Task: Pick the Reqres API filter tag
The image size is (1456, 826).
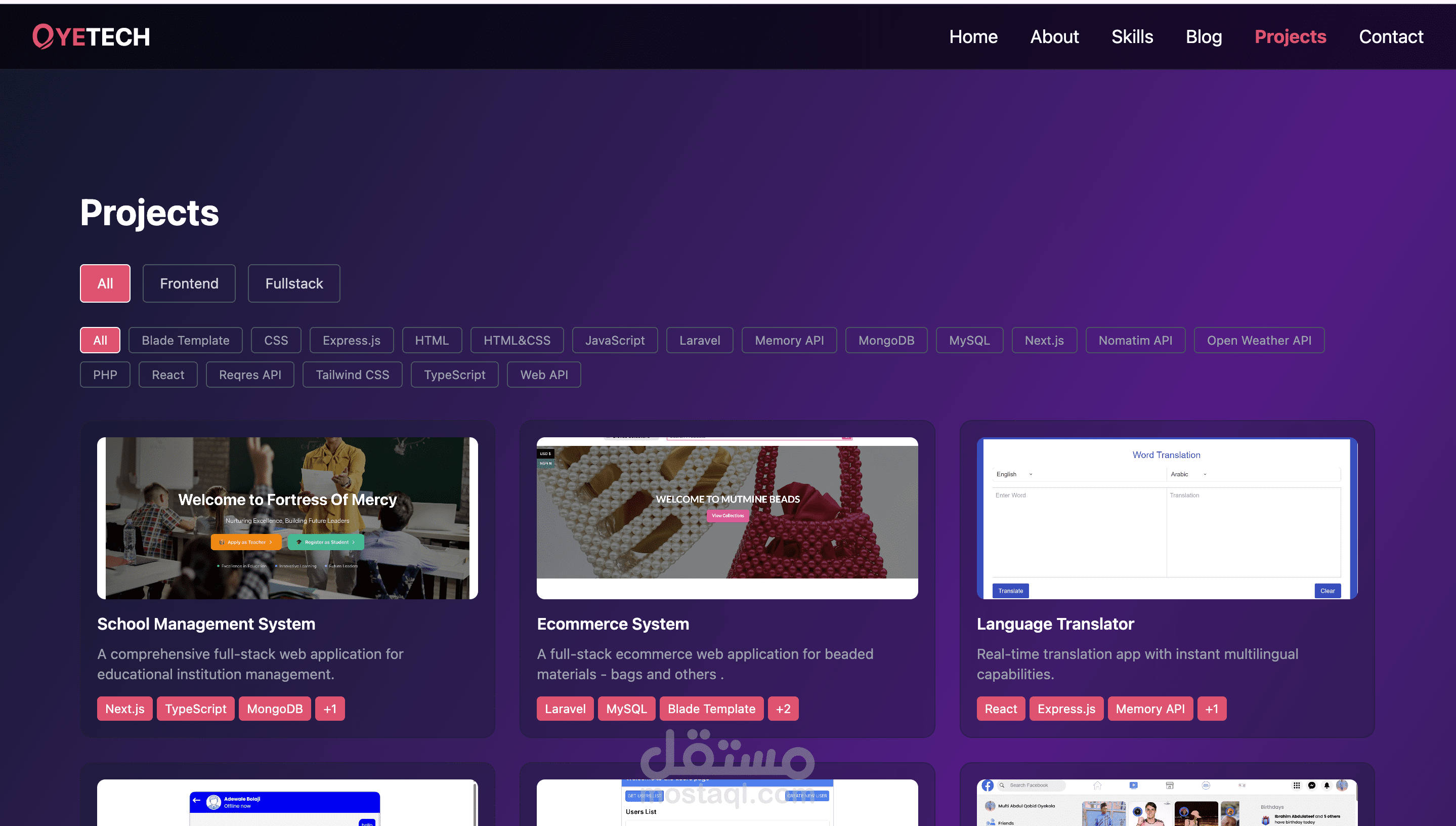Action: 249,375
